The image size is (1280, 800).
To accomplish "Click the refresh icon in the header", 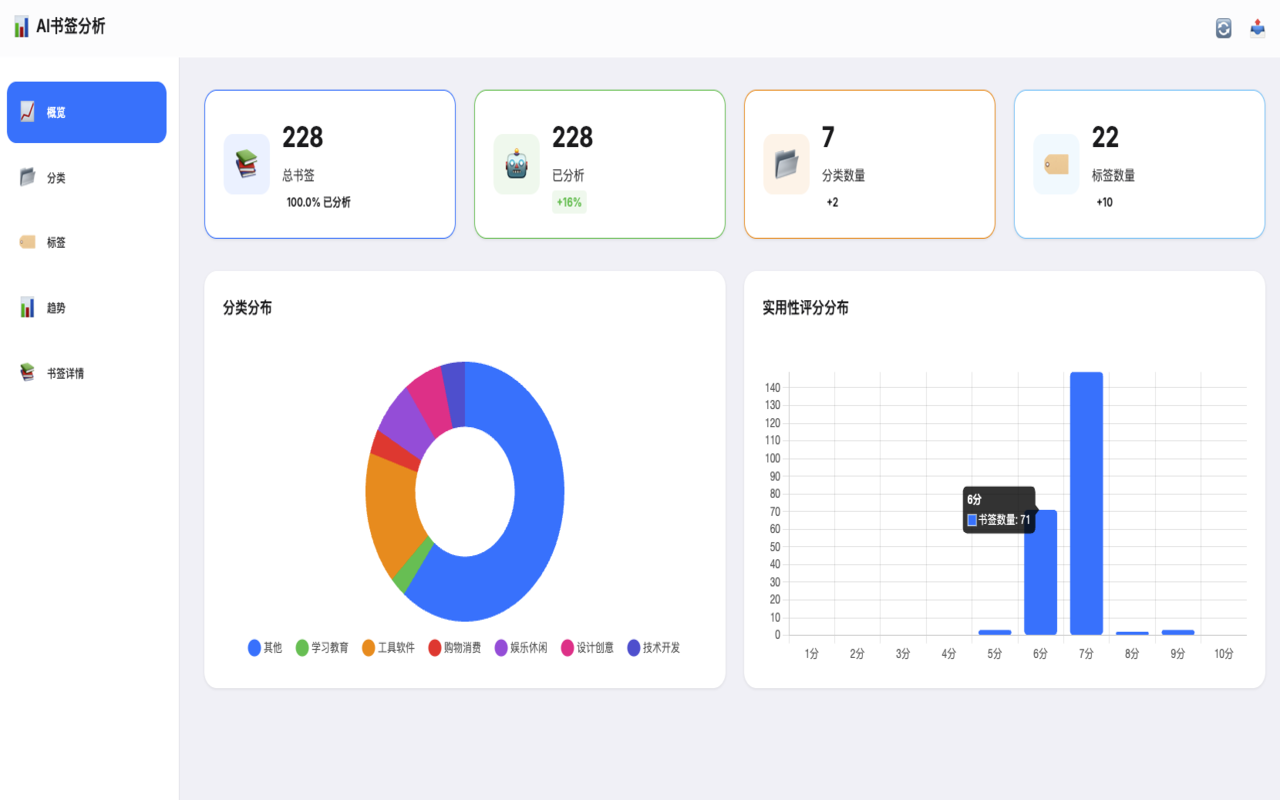I will pyautogui.click(x=1223, y=28).
